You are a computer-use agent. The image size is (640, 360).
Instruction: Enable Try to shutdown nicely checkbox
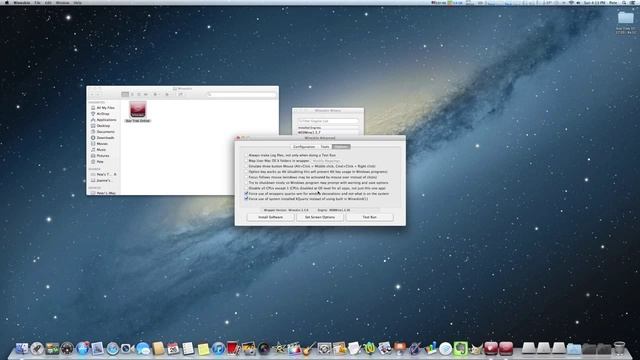[246, 183]
